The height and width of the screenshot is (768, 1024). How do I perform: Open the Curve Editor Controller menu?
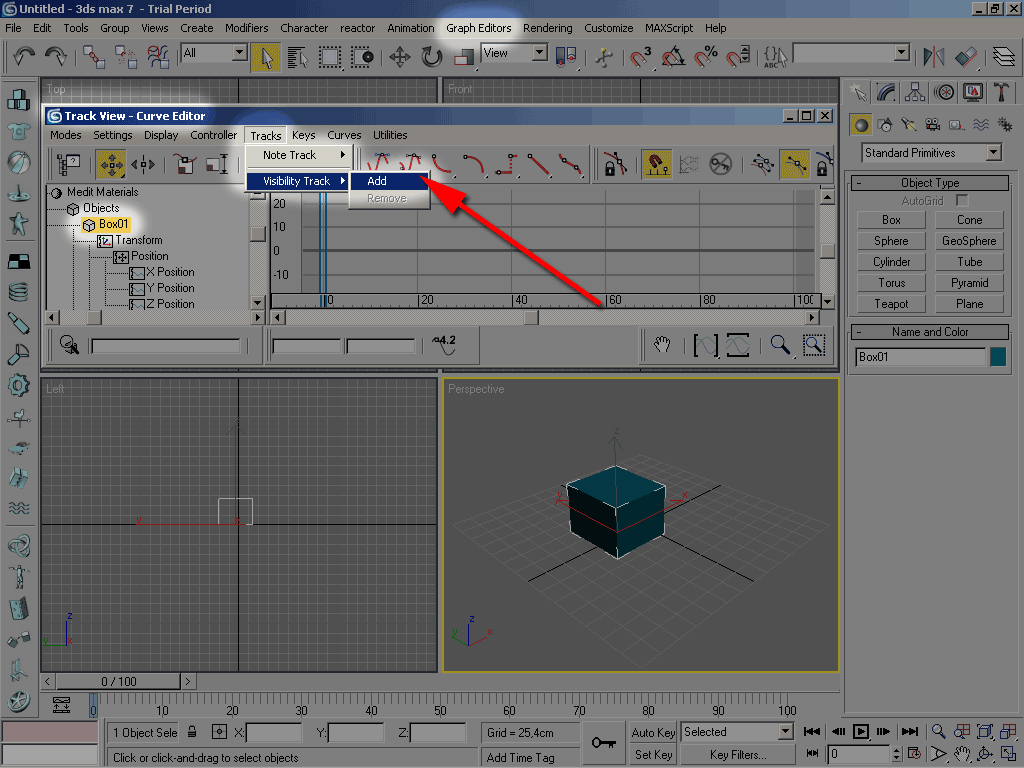click(x=214, y=135)
